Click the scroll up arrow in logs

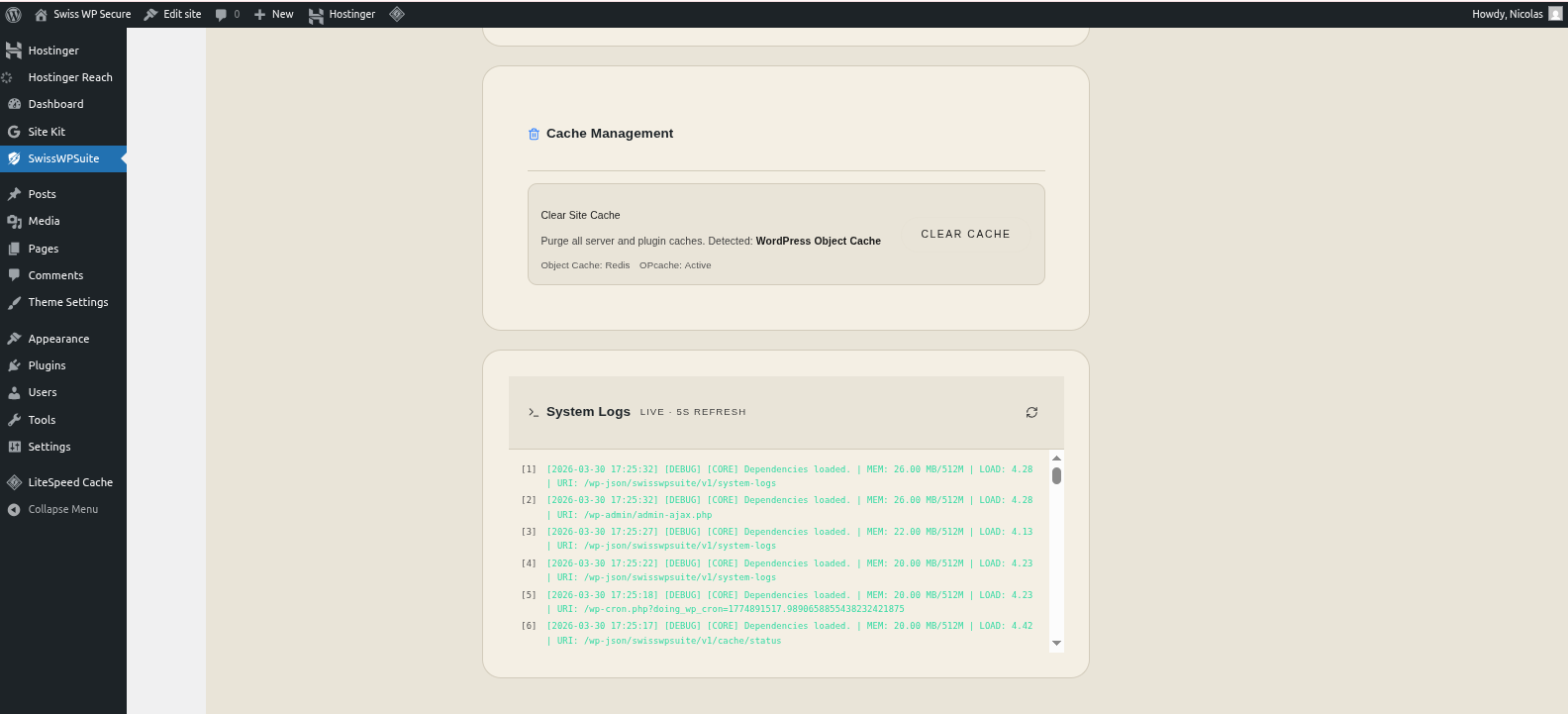click(1056, 458)
